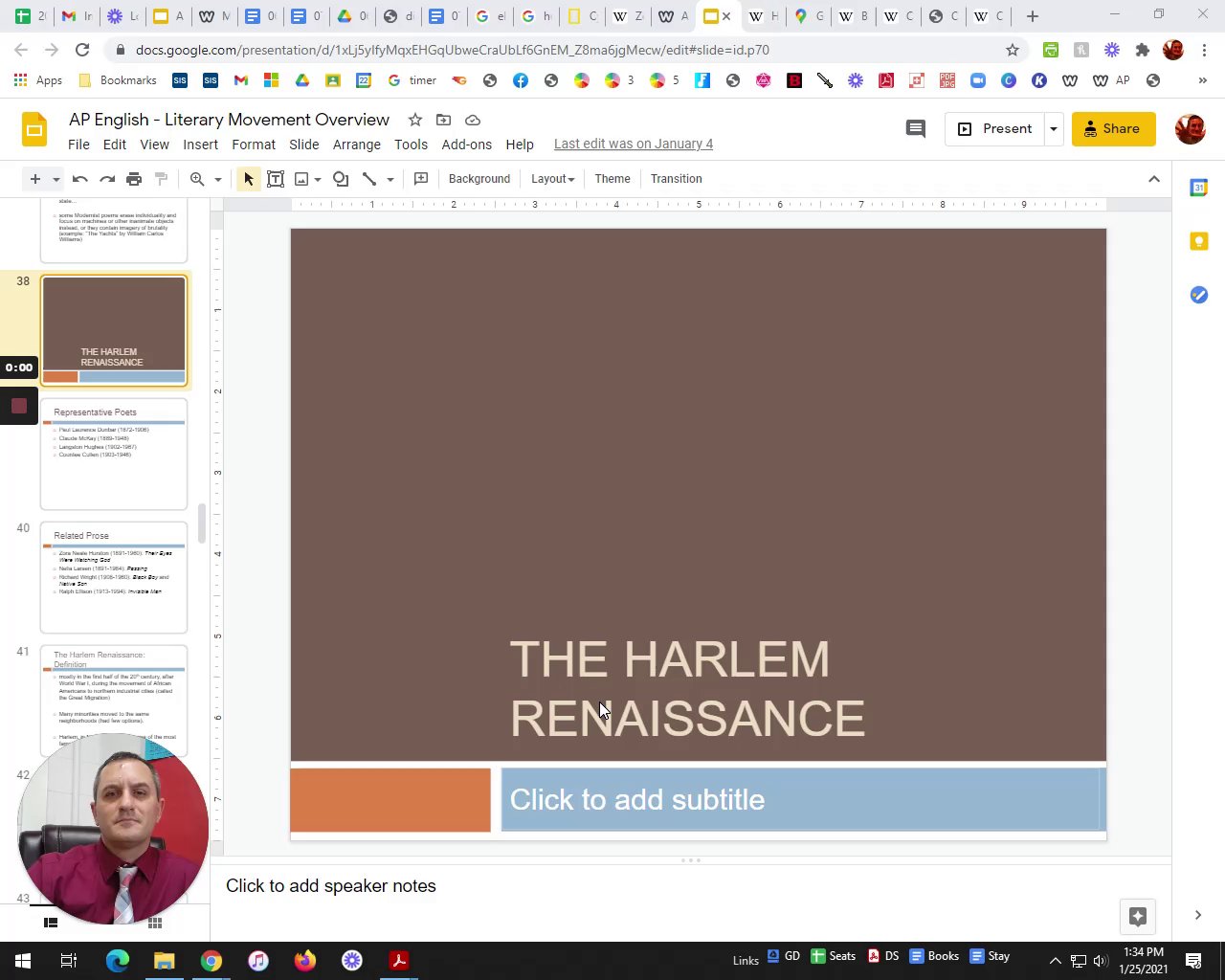The image size is (1225, 980).
Task: Switch to filmstrip view
Action: coord(51,923)
